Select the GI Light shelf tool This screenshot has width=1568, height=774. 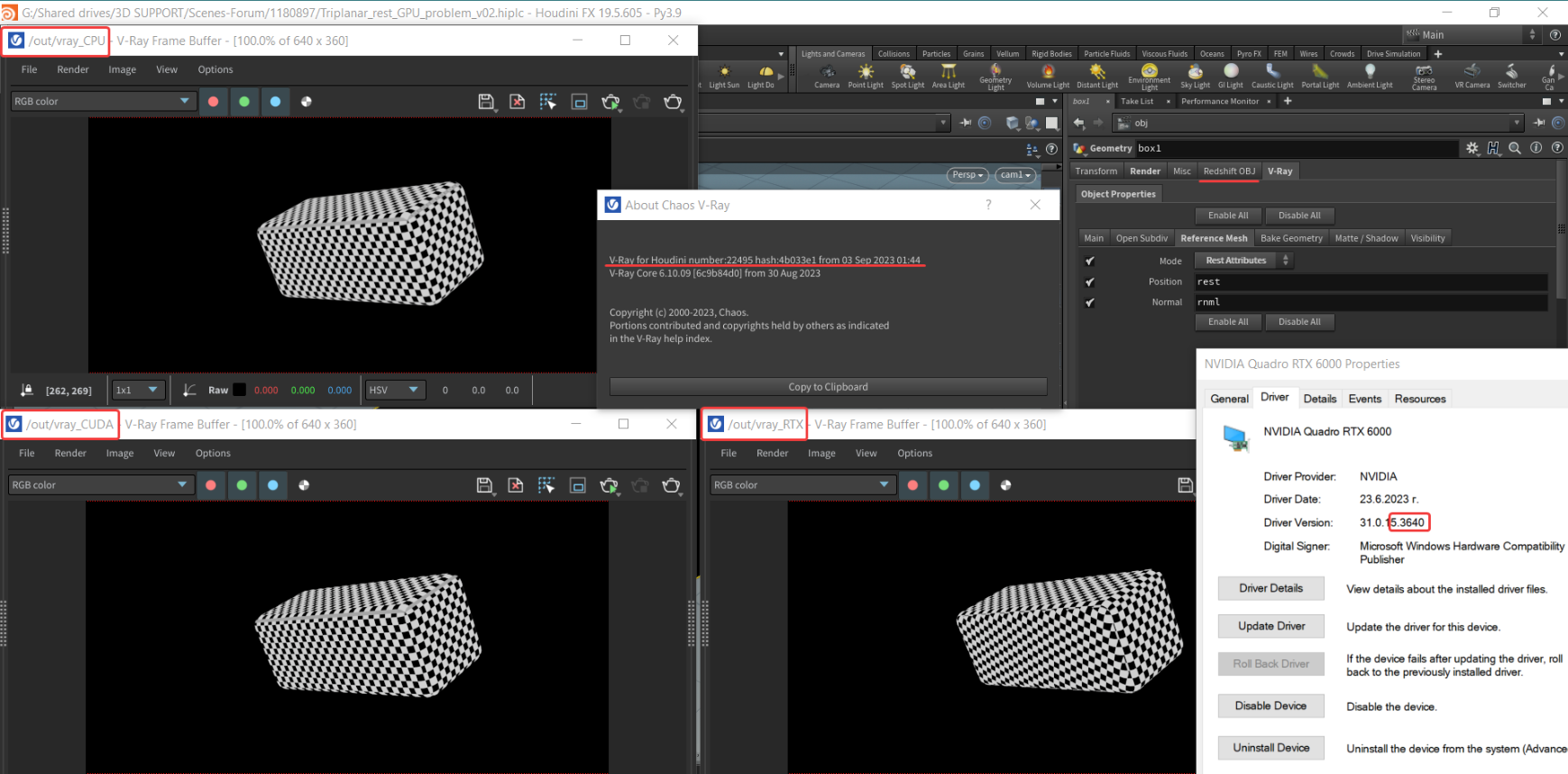click(x=1231, y=76)
